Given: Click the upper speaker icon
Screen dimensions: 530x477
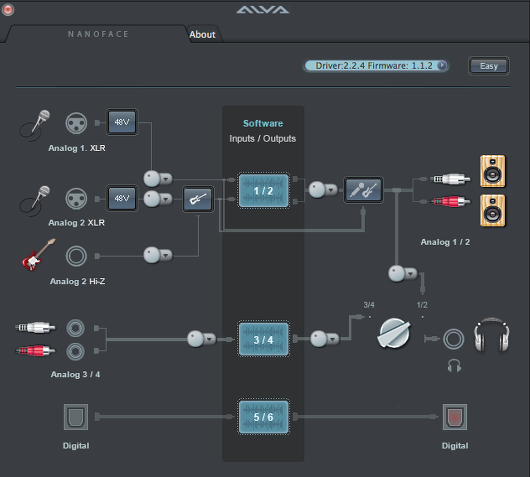Looking at the screenshot, I should coord(492,171).
